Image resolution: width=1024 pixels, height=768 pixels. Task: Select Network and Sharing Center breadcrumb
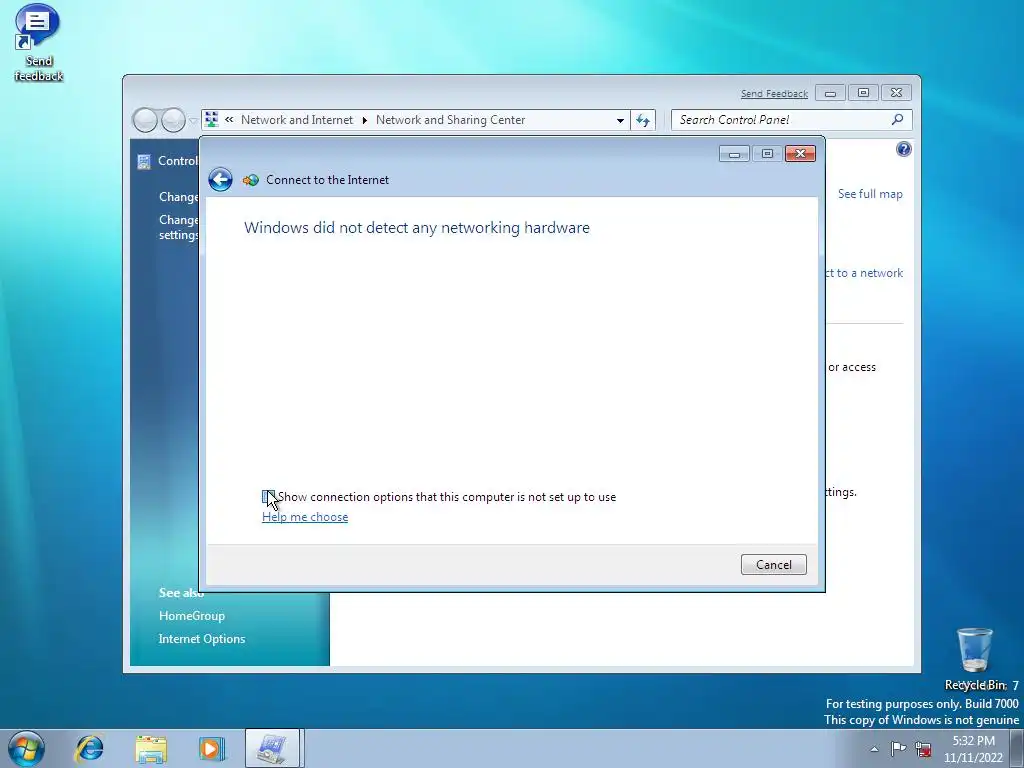[450, 120]
